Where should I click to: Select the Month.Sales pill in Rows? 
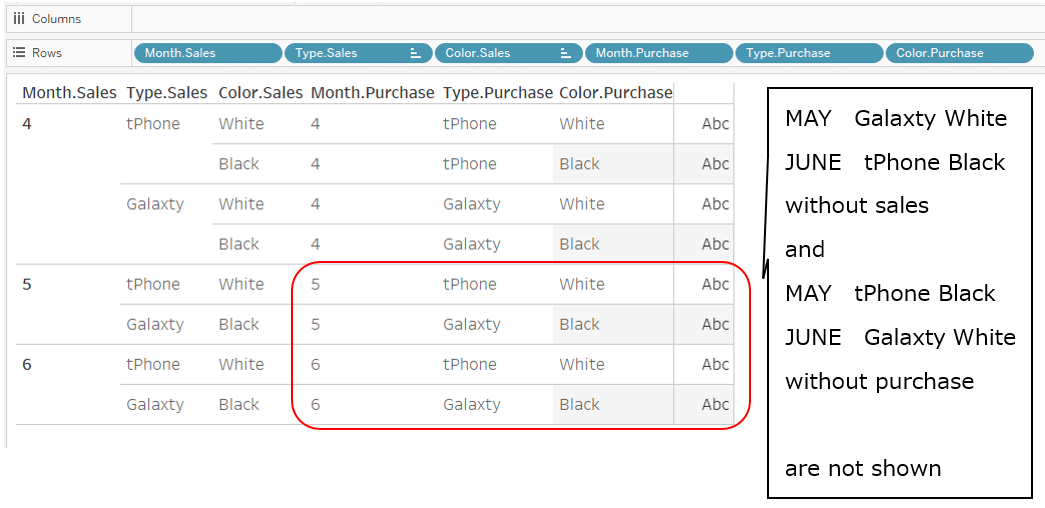coord(208,53)
